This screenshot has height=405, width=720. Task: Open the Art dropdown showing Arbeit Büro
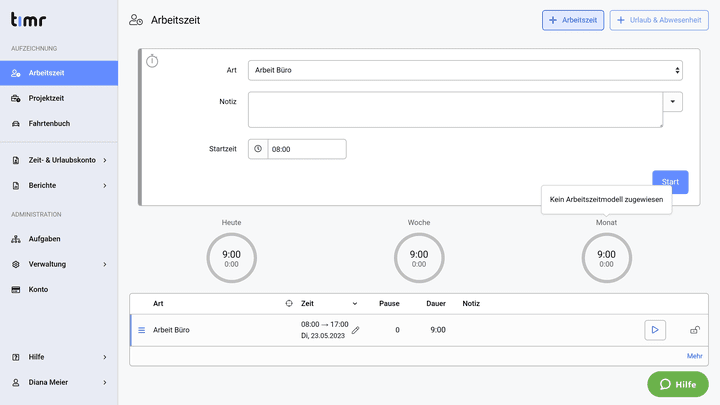tap(465, 70)
